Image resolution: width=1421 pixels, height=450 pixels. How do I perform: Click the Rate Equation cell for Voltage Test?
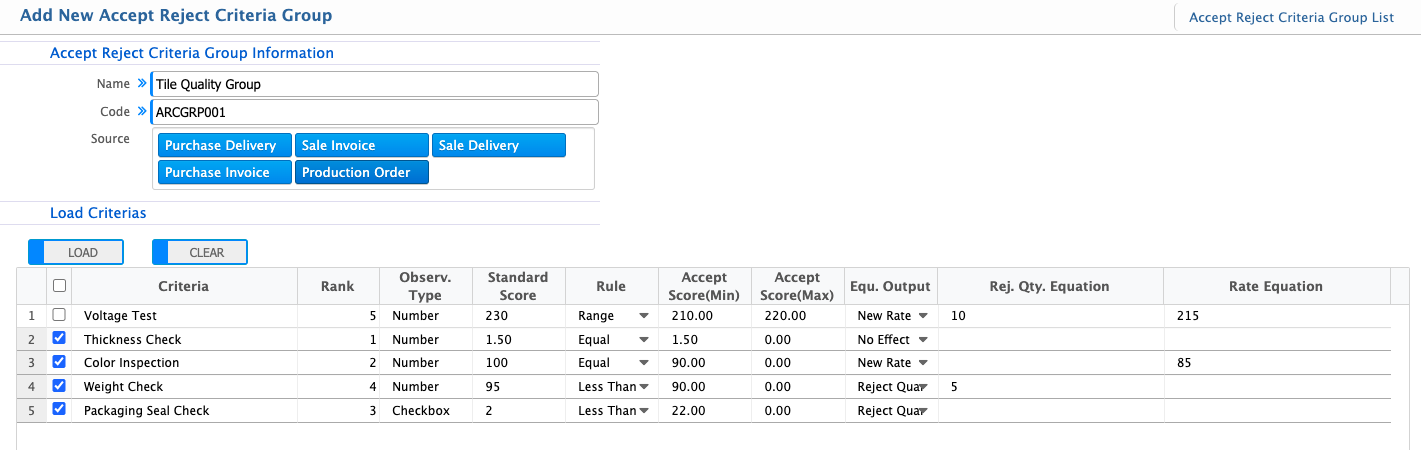[1275, 316]
